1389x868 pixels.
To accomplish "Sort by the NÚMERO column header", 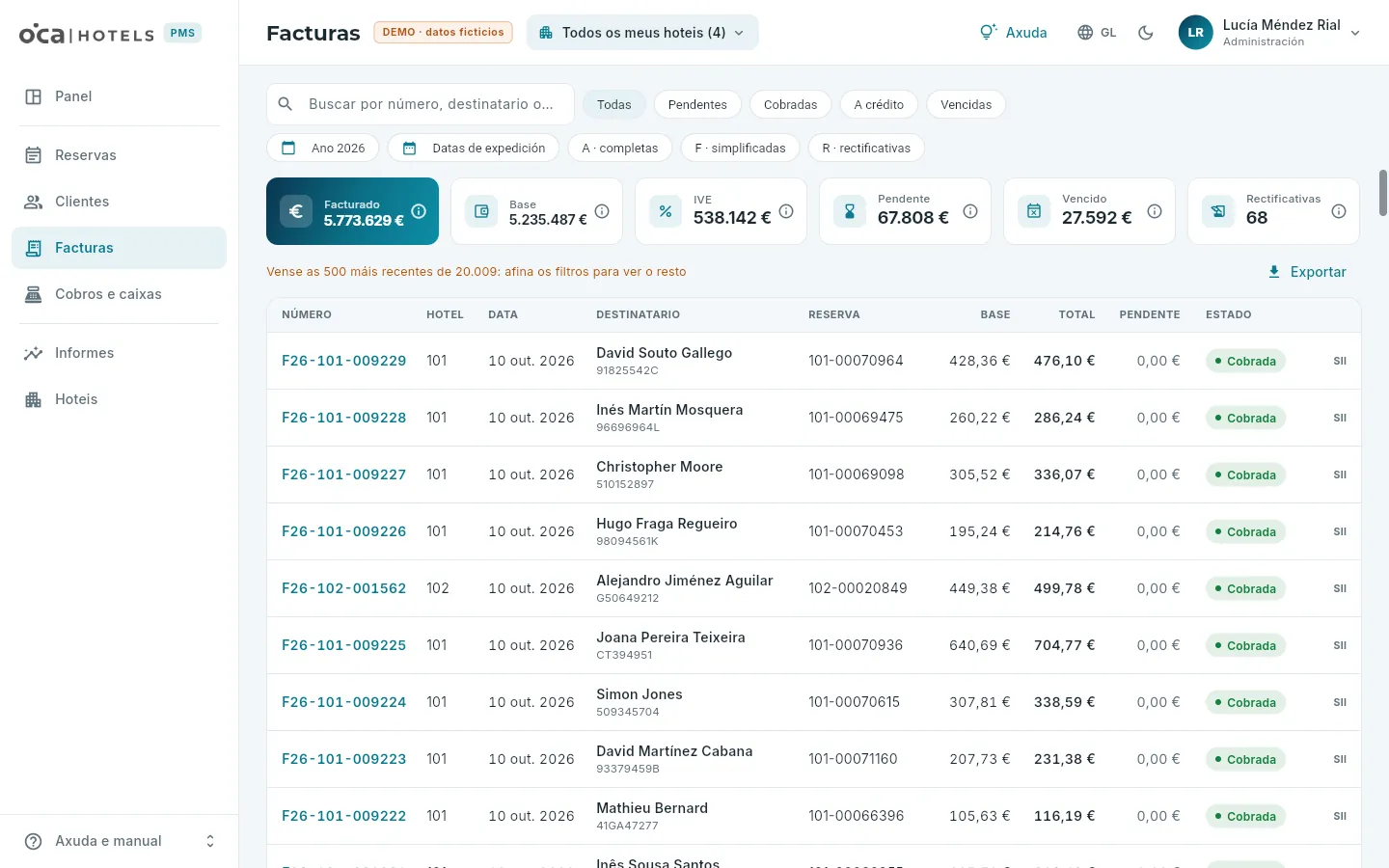I will (307, 314).
